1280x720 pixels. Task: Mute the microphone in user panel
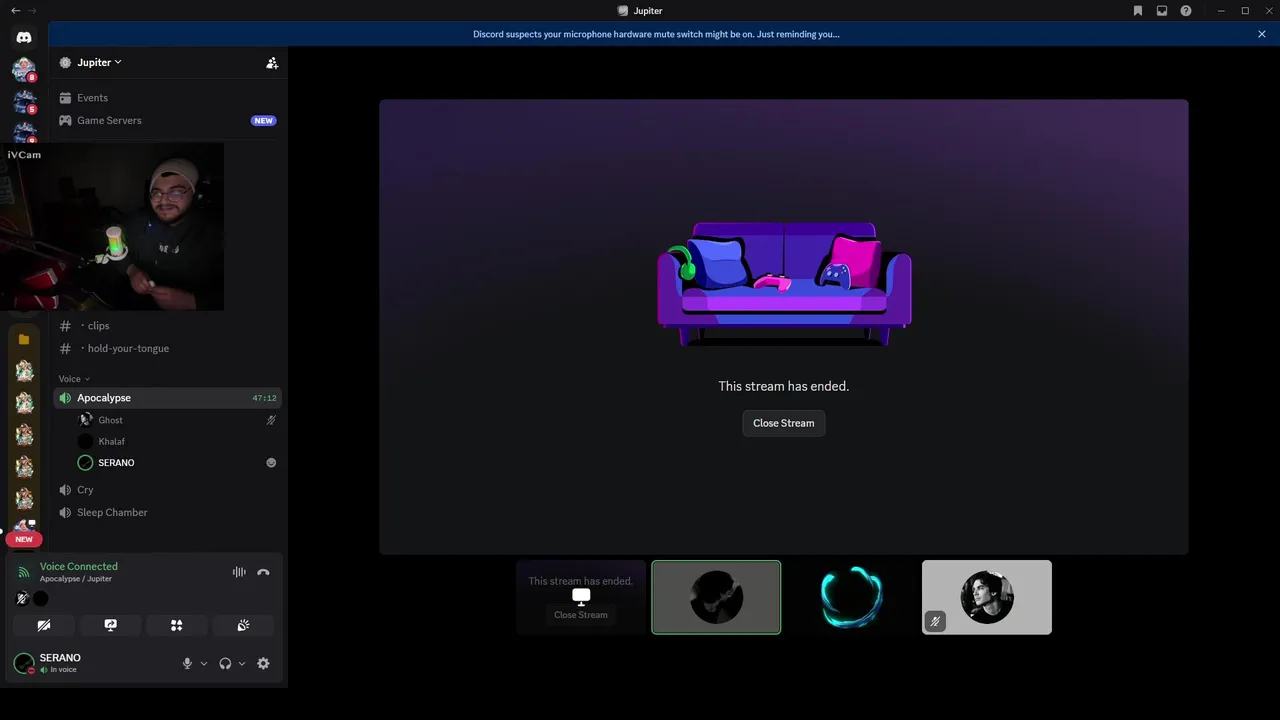point(187,663)
